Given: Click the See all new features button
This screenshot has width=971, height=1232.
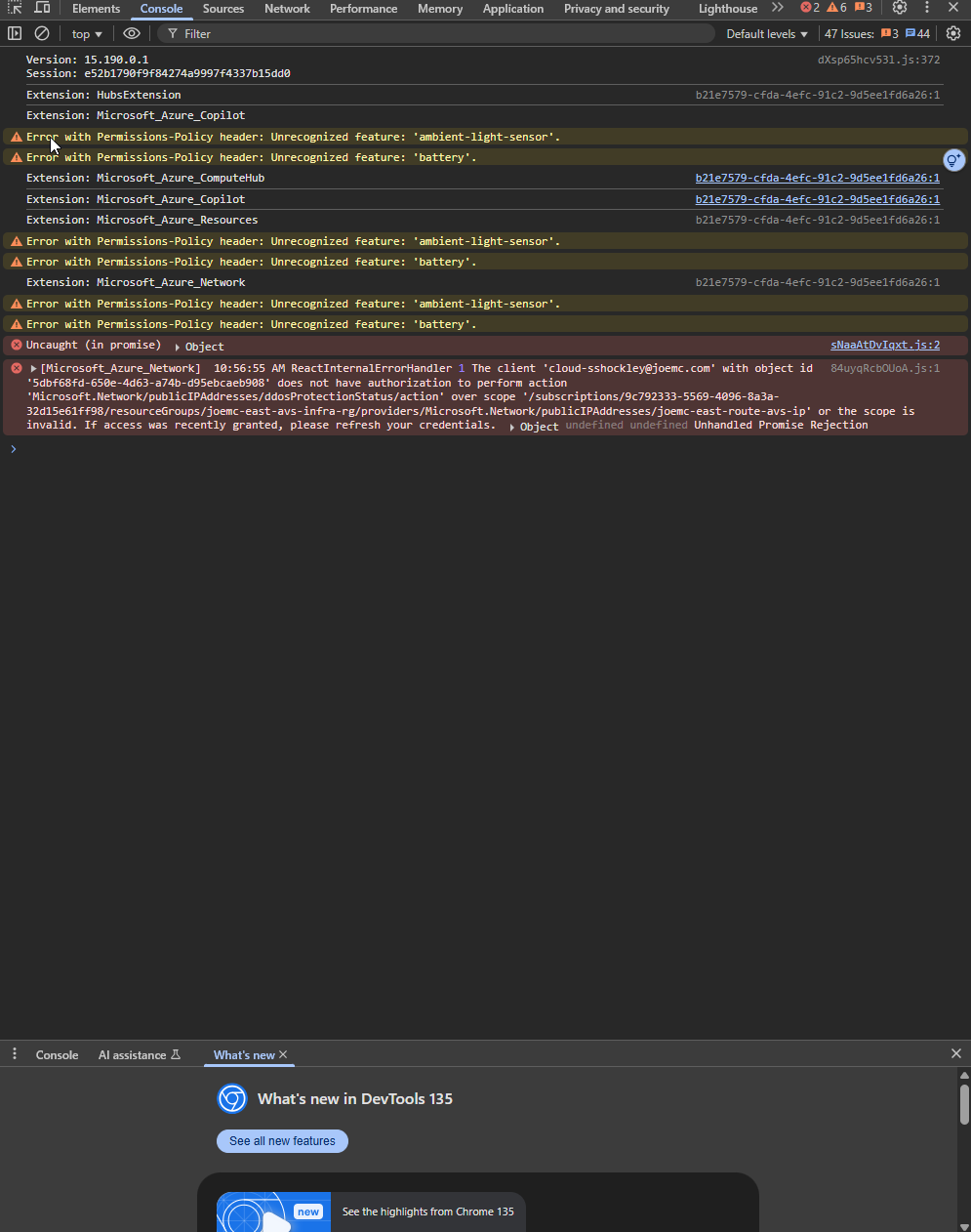Looking at the screenshot, I should pos(282,1140).
